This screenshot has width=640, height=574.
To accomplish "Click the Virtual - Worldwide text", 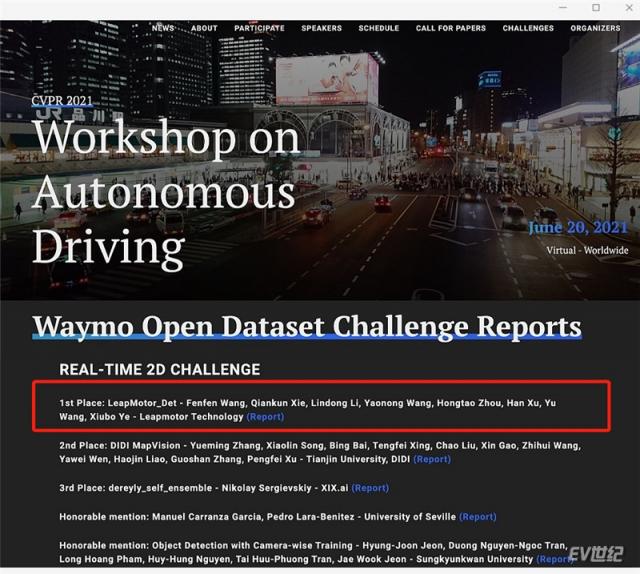I will point(587,250).
